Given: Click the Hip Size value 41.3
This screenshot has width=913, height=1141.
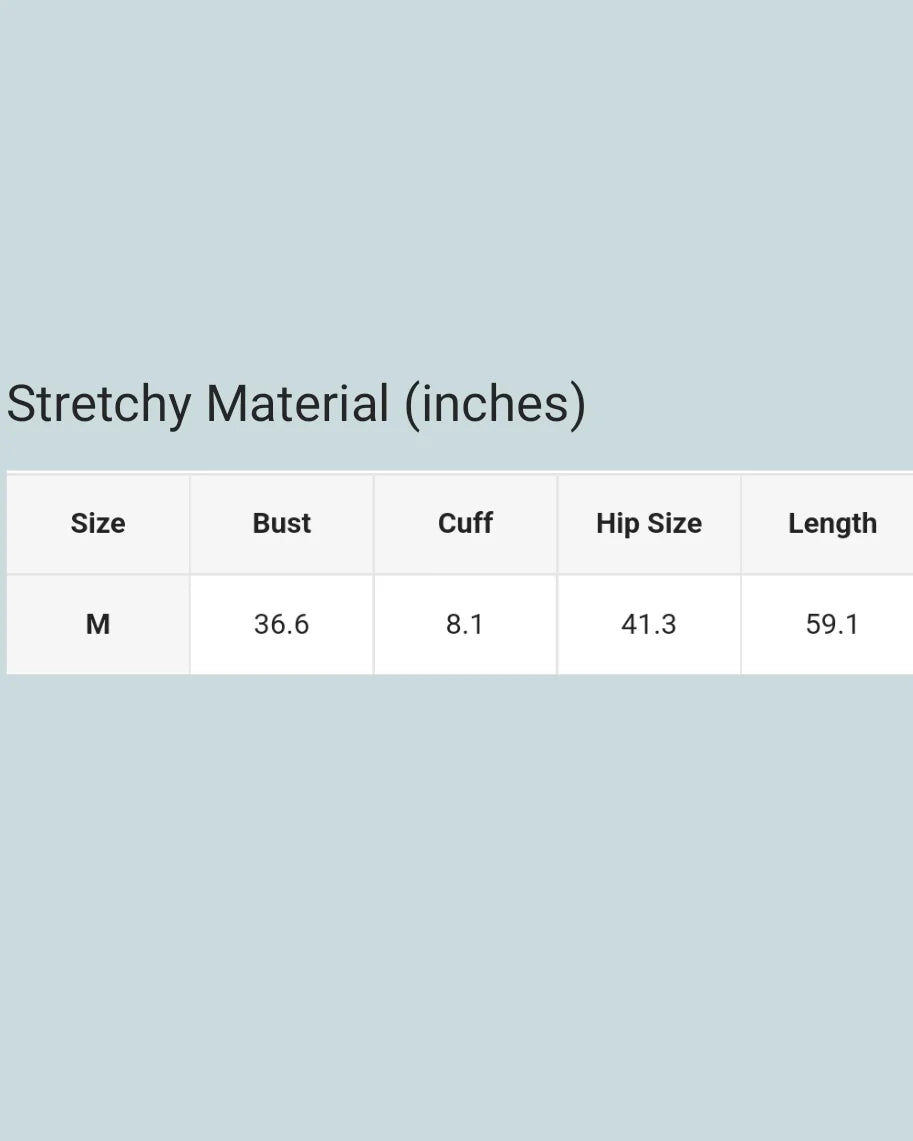Looking at the screenshot, I should point(649,624).
